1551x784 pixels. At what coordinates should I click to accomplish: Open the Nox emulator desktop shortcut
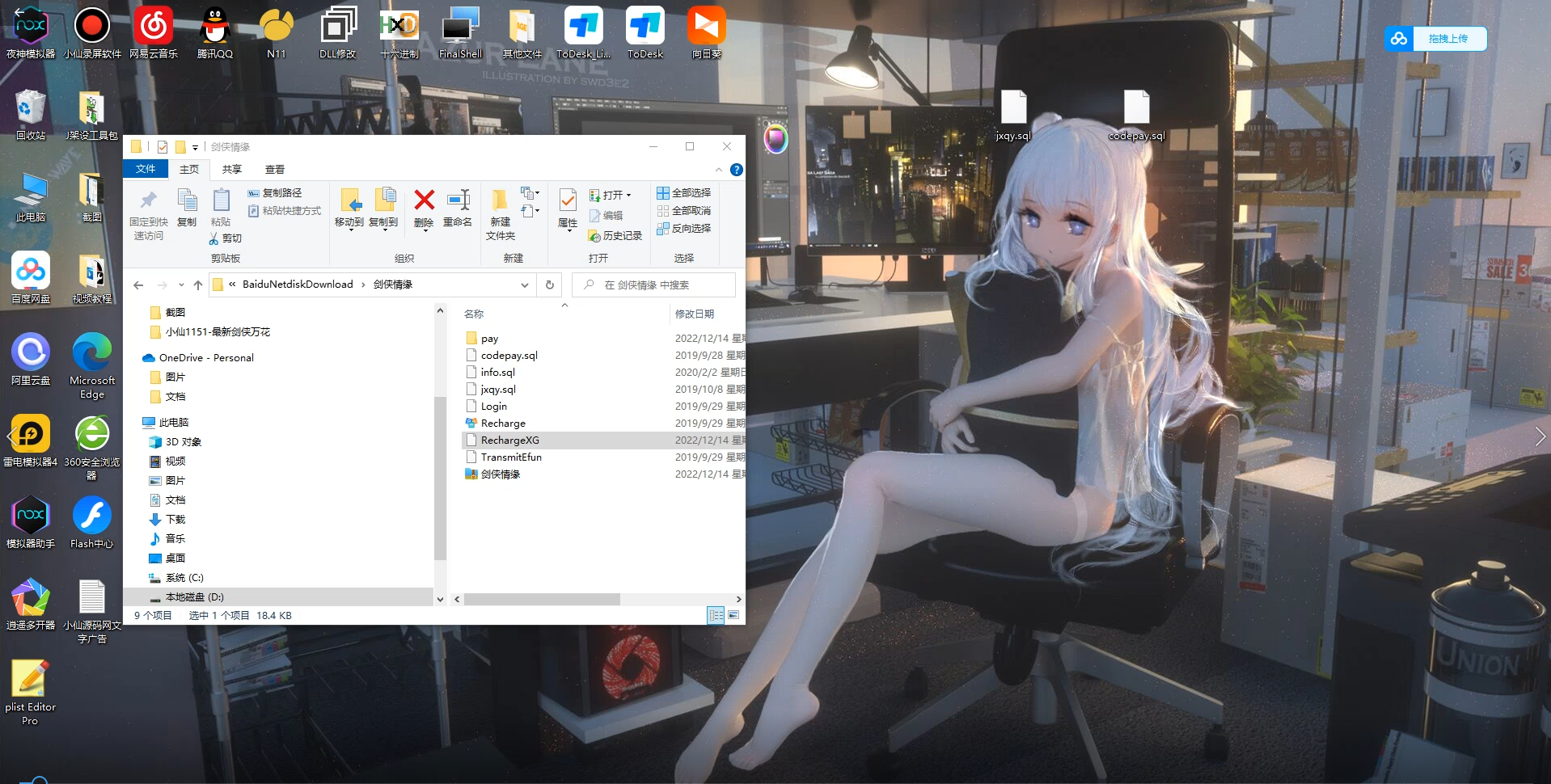point(31,32)
